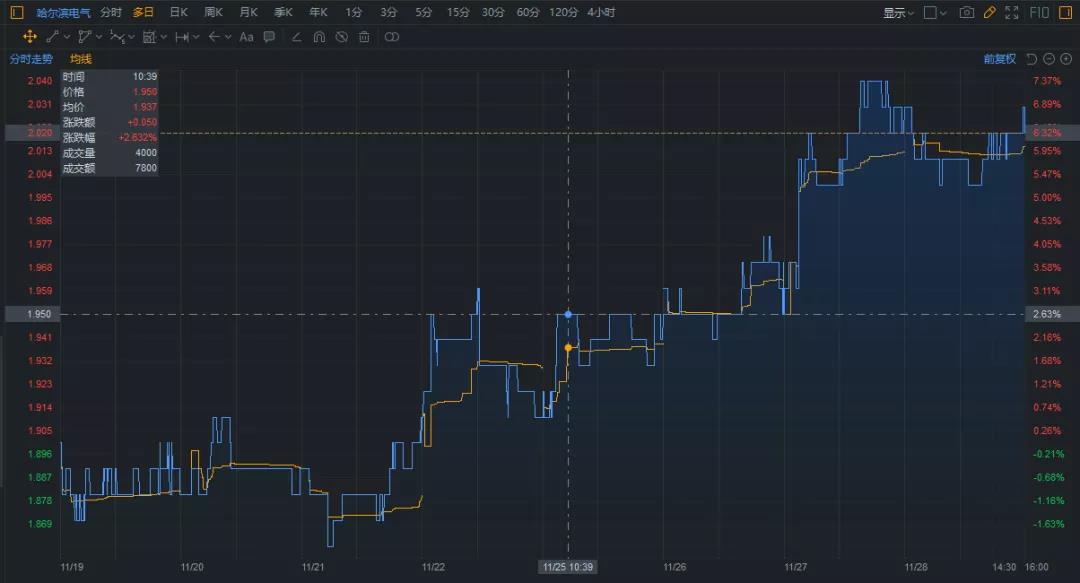Enter fullscreen chart mode
This screenshot has width=1080, height=583.
click(1012, 12)
